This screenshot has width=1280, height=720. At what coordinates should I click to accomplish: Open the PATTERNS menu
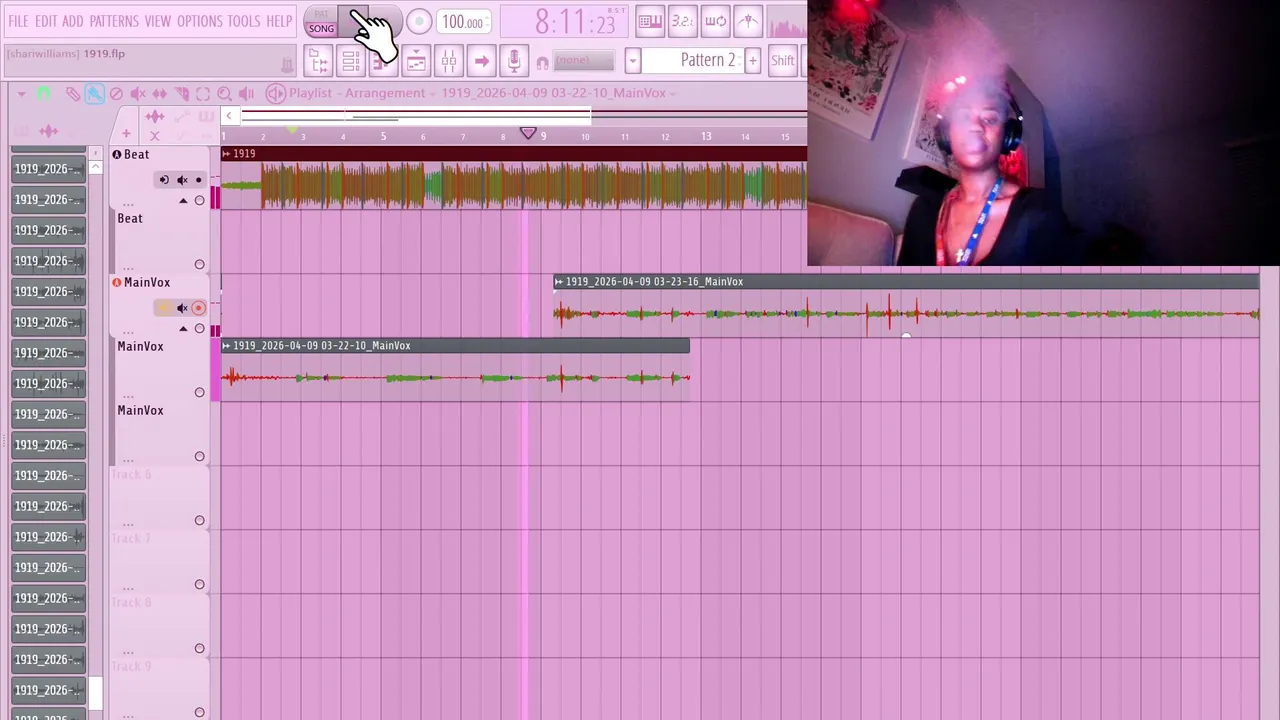[x=114, y=21]
